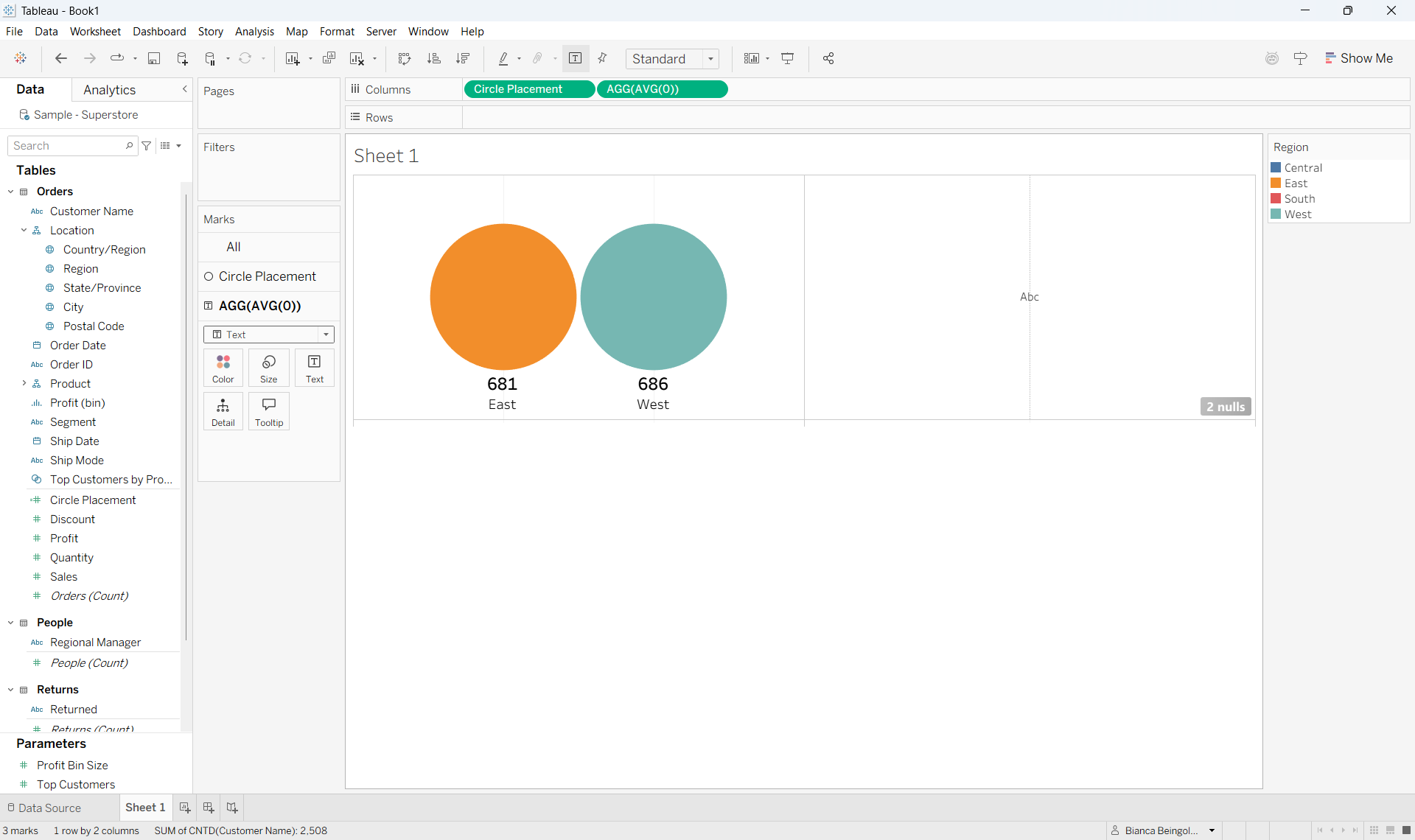This screenshot has width=1415, height=840.
Task: Click the Presentation Mode icon
Action: [788, 58]
